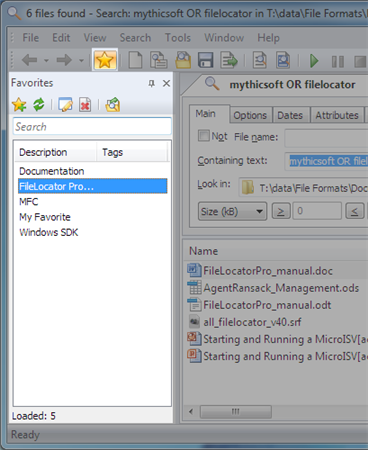Select the Windows SDK favorite entry
This screenshot has width=368, height=450.
tap(49, 232)
